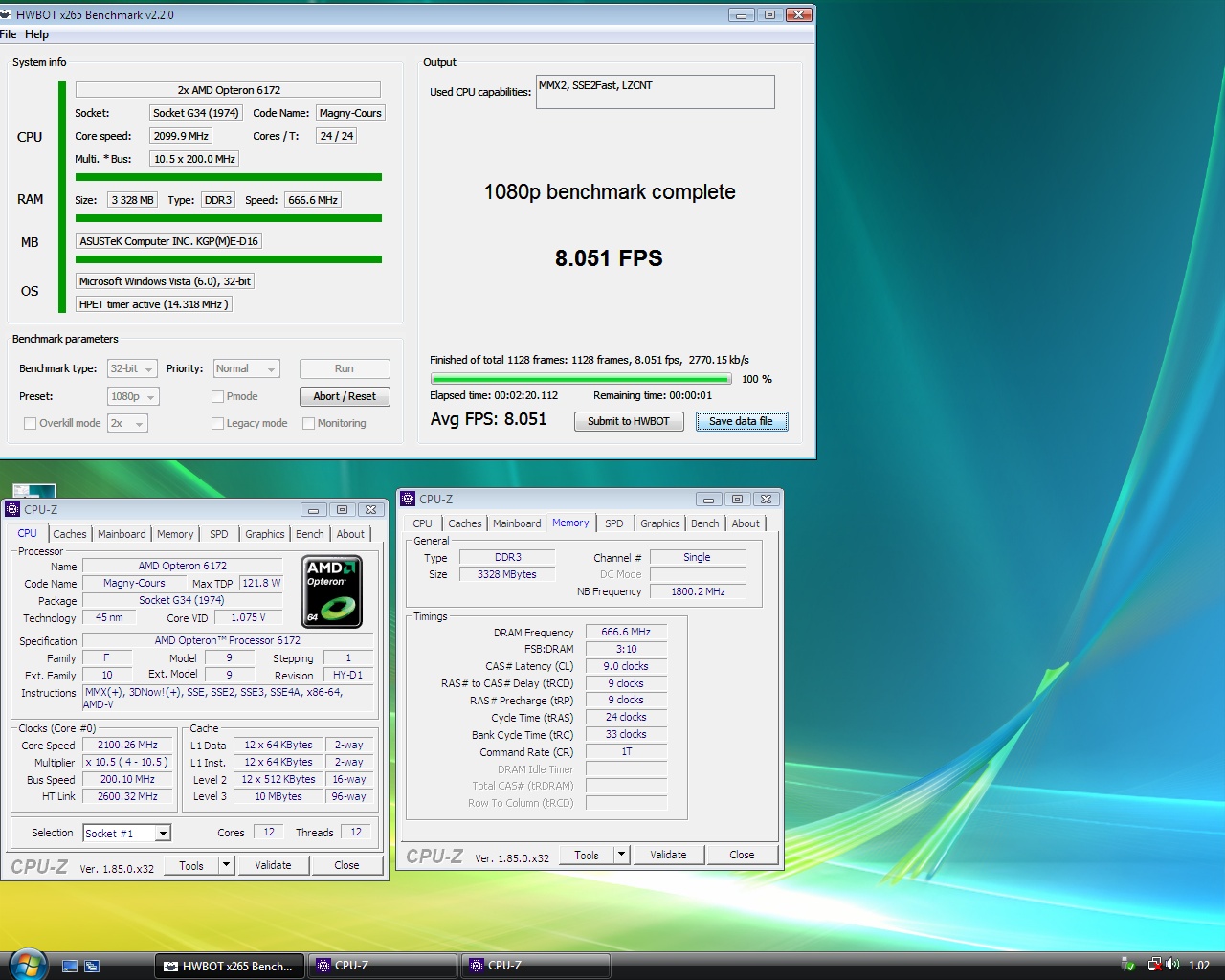Screen dimensions: 1225x980
Task: Open the network tray icon
Action: pos(1154,965)
